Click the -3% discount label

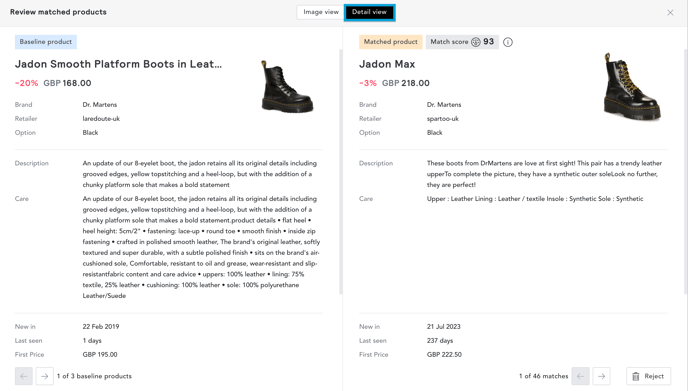[x=368, y=83]
